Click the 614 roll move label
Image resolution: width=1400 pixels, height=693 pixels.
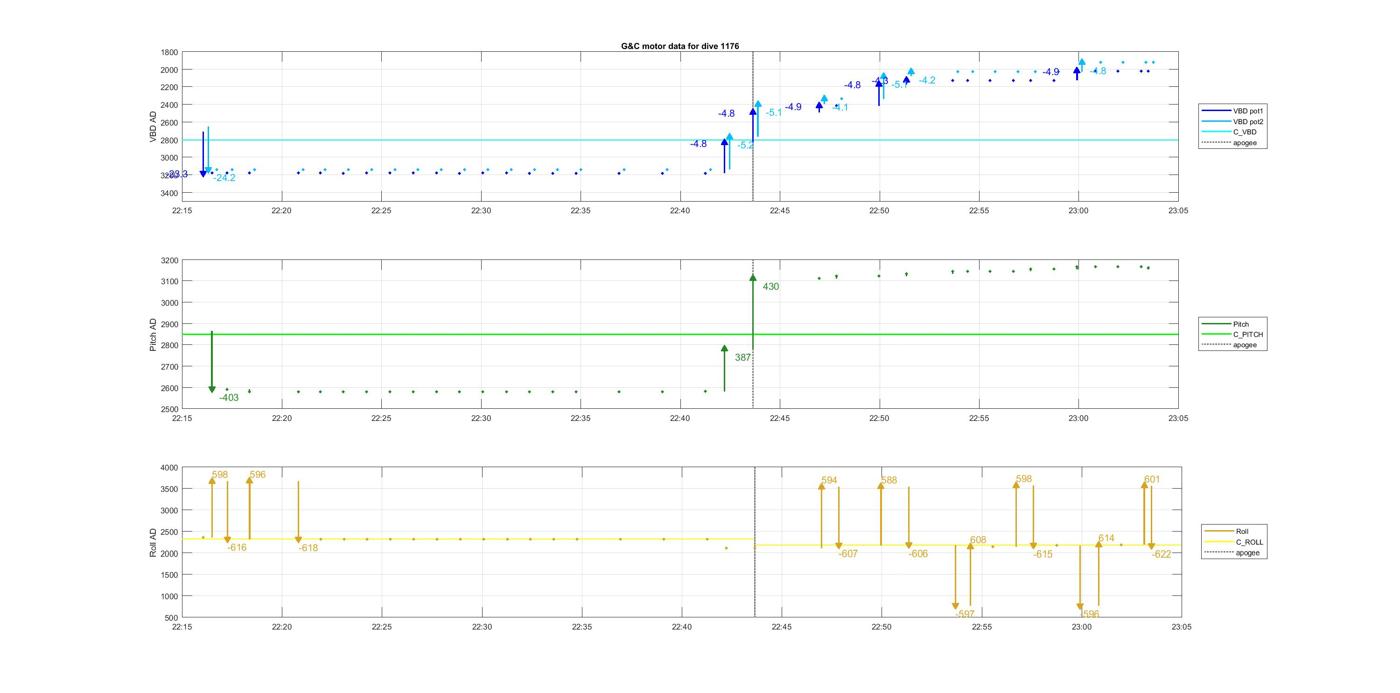pos(1106,539)
